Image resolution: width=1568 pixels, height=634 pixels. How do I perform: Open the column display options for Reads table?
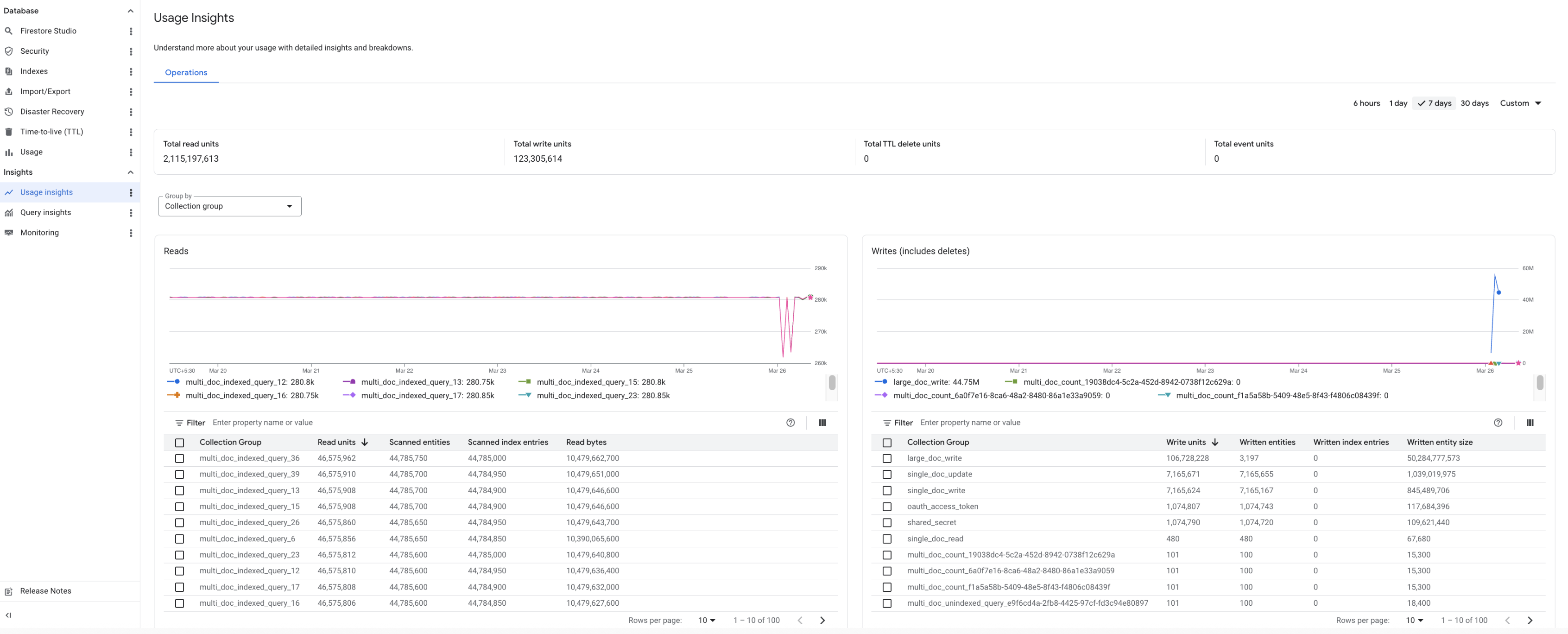[822, 422]
